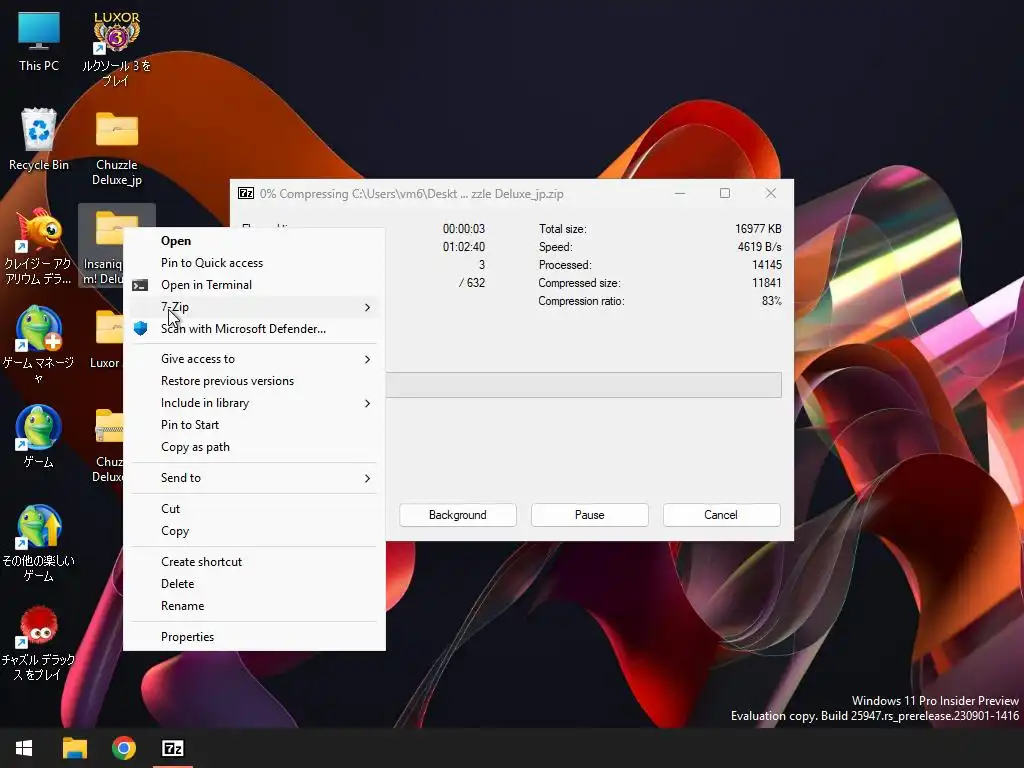
Task: Expand the Send to submenu arrow
Action: tap(367, 478)
